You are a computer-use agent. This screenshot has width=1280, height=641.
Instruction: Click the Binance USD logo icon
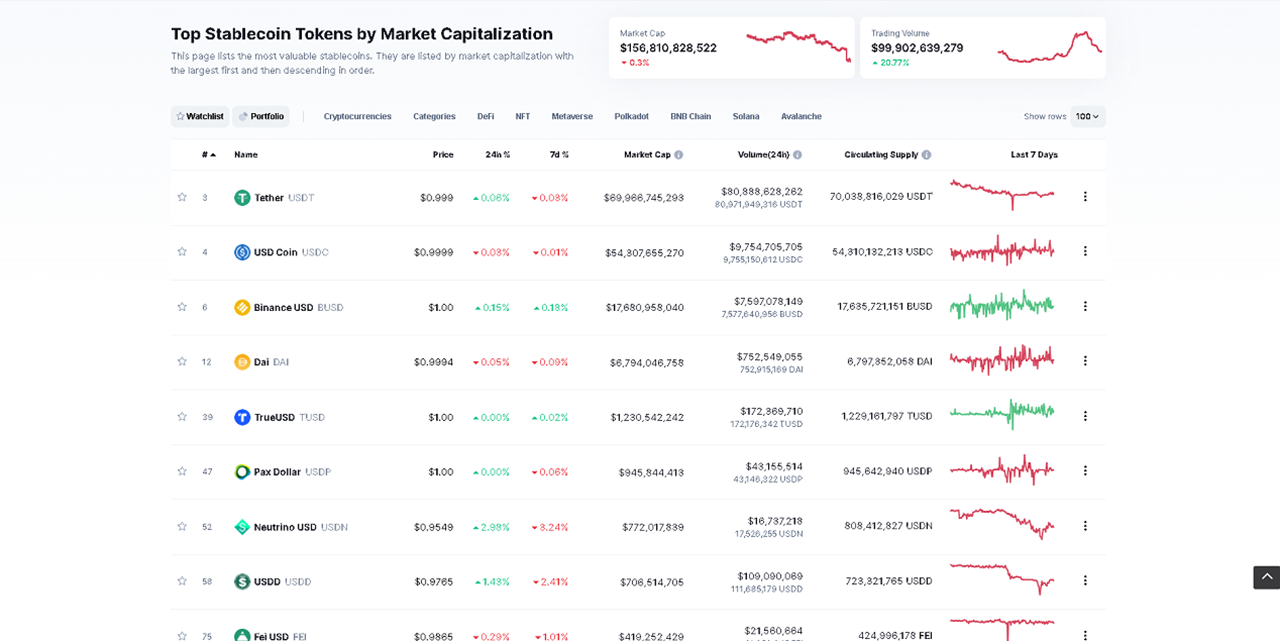[x=242, y=307]
